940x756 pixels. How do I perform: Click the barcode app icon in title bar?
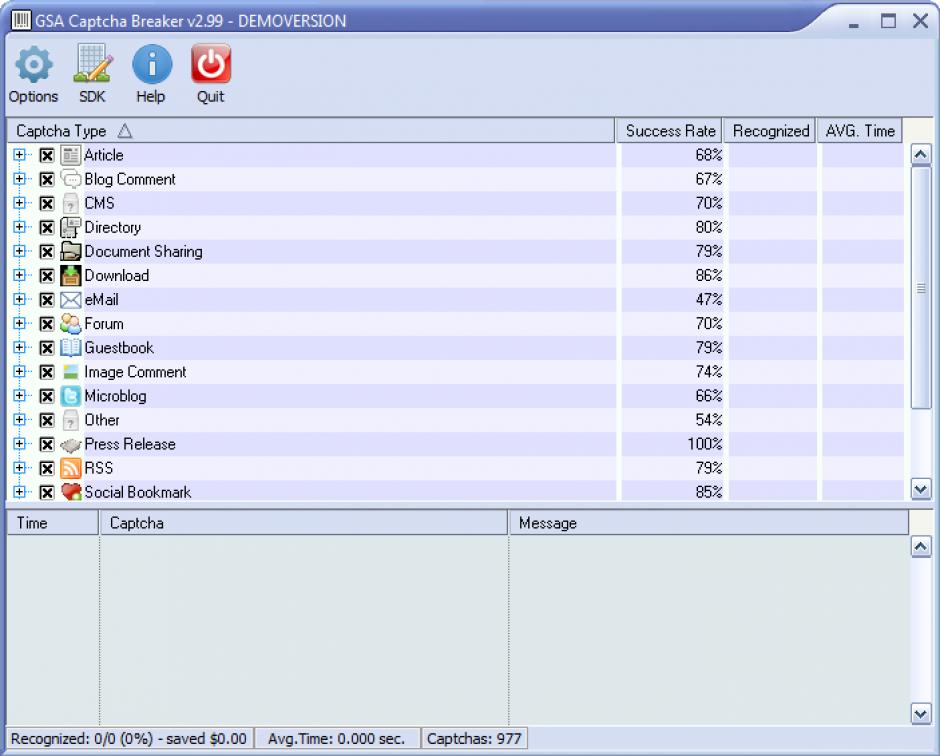coord(22,20)
